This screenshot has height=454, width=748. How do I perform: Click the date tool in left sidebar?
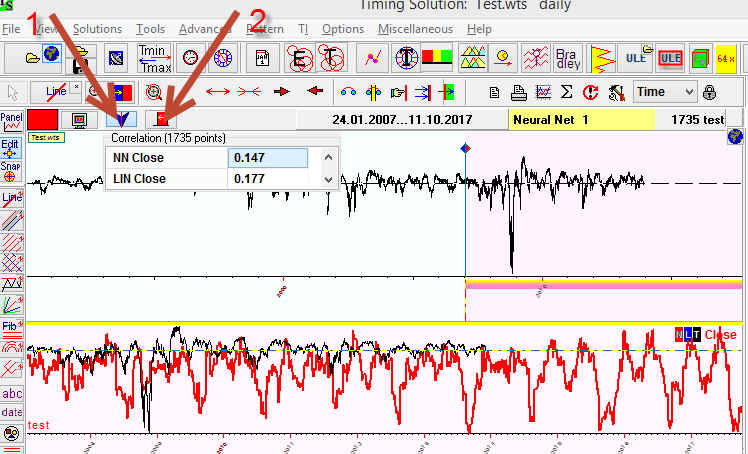[x=12, y=412]
